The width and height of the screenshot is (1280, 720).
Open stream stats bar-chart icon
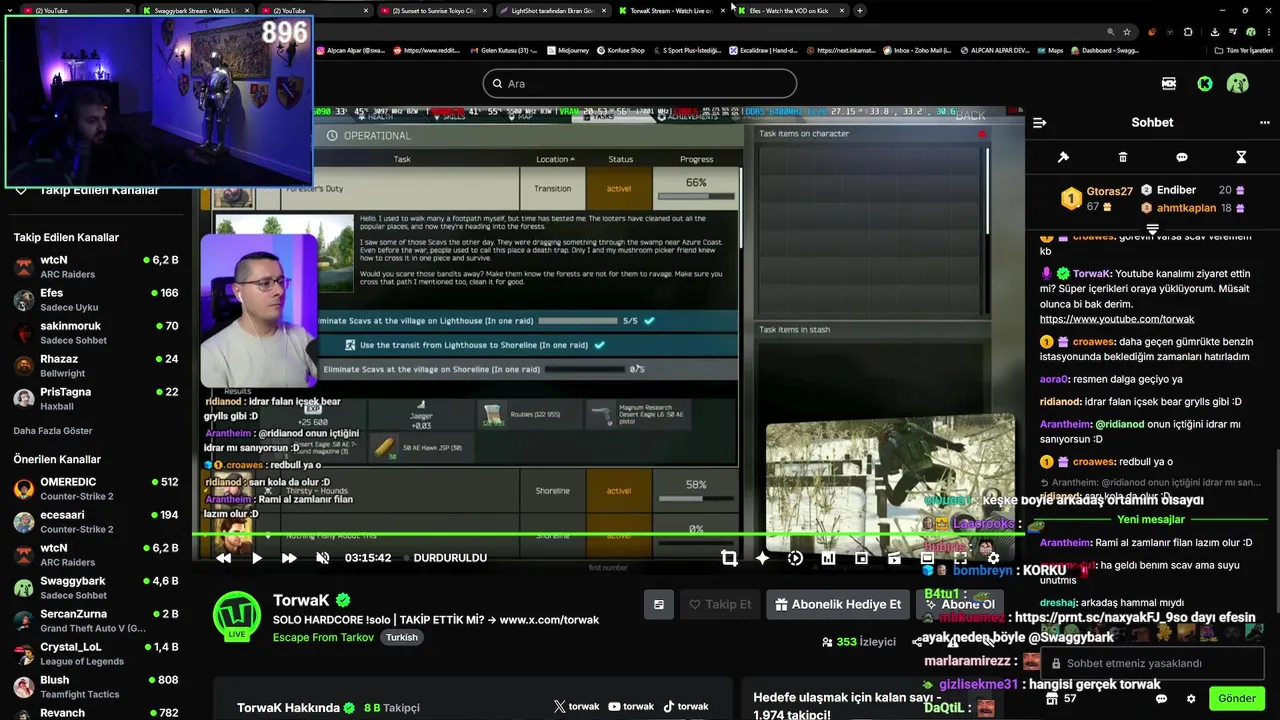(x=828, y=558)
